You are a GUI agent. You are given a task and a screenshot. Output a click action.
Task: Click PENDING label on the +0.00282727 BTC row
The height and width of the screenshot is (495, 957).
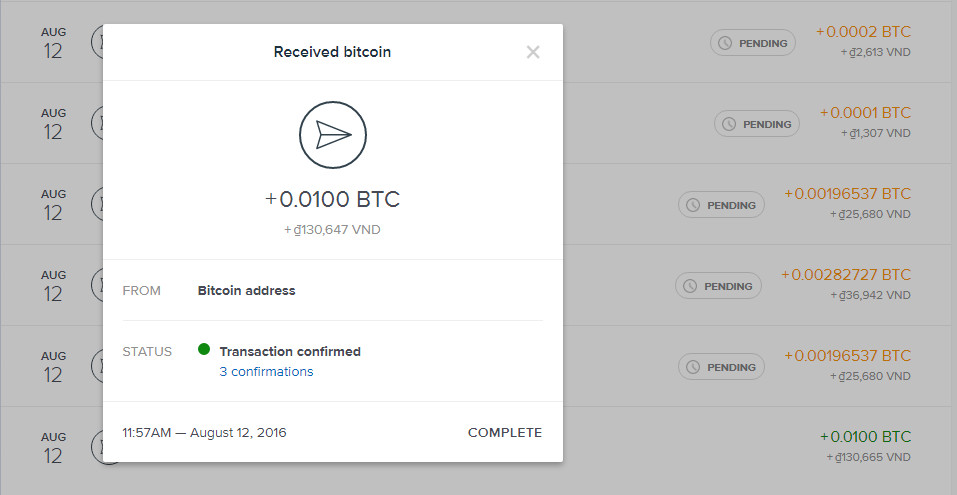coord(728,286)
